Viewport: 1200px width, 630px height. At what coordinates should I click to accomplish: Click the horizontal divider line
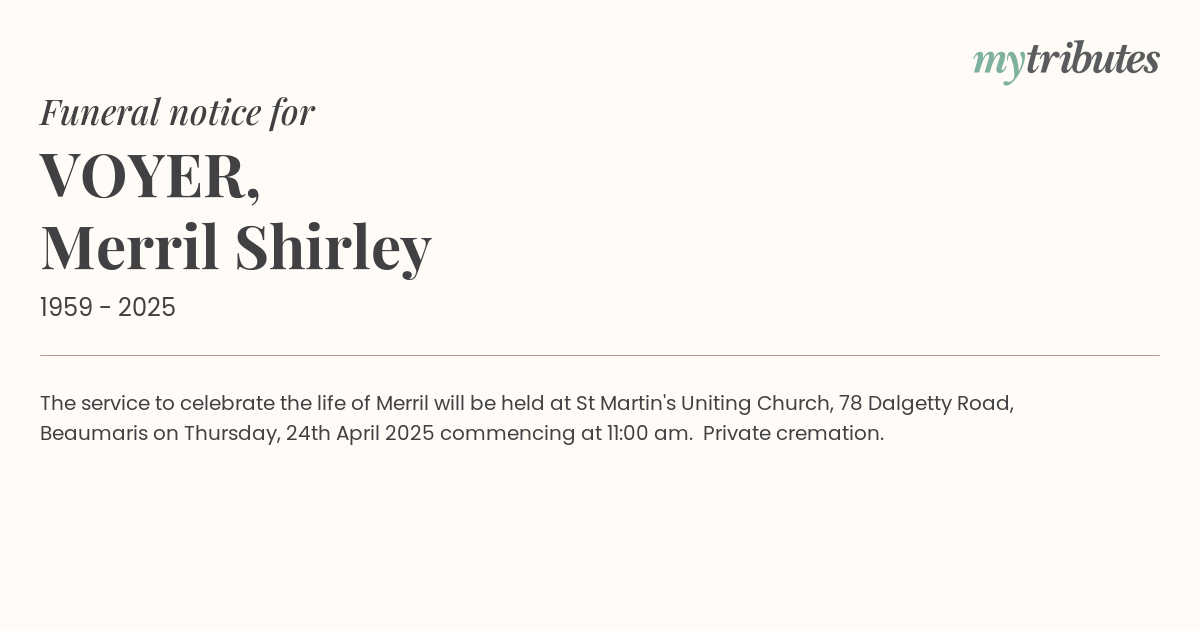[x=600, y=355]
